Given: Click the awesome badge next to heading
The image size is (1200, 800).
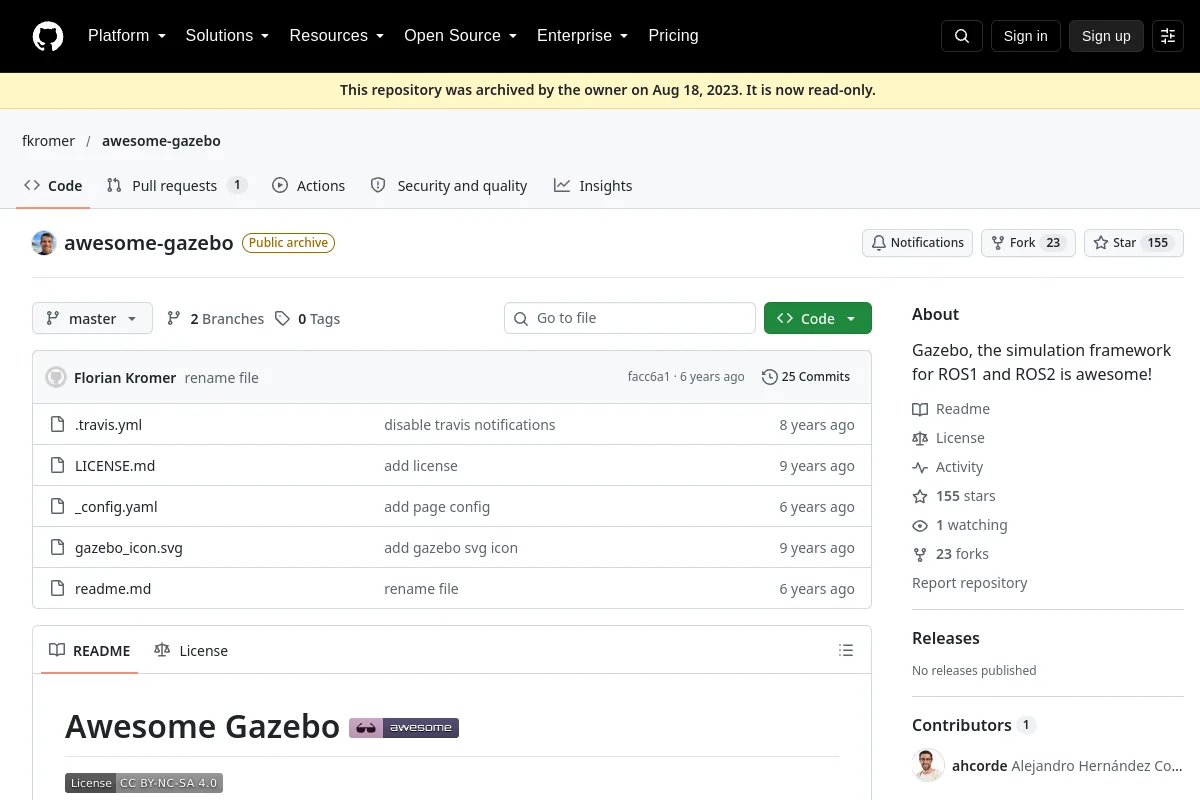Looking at the screenshot, I should click(x=404, y=728).
